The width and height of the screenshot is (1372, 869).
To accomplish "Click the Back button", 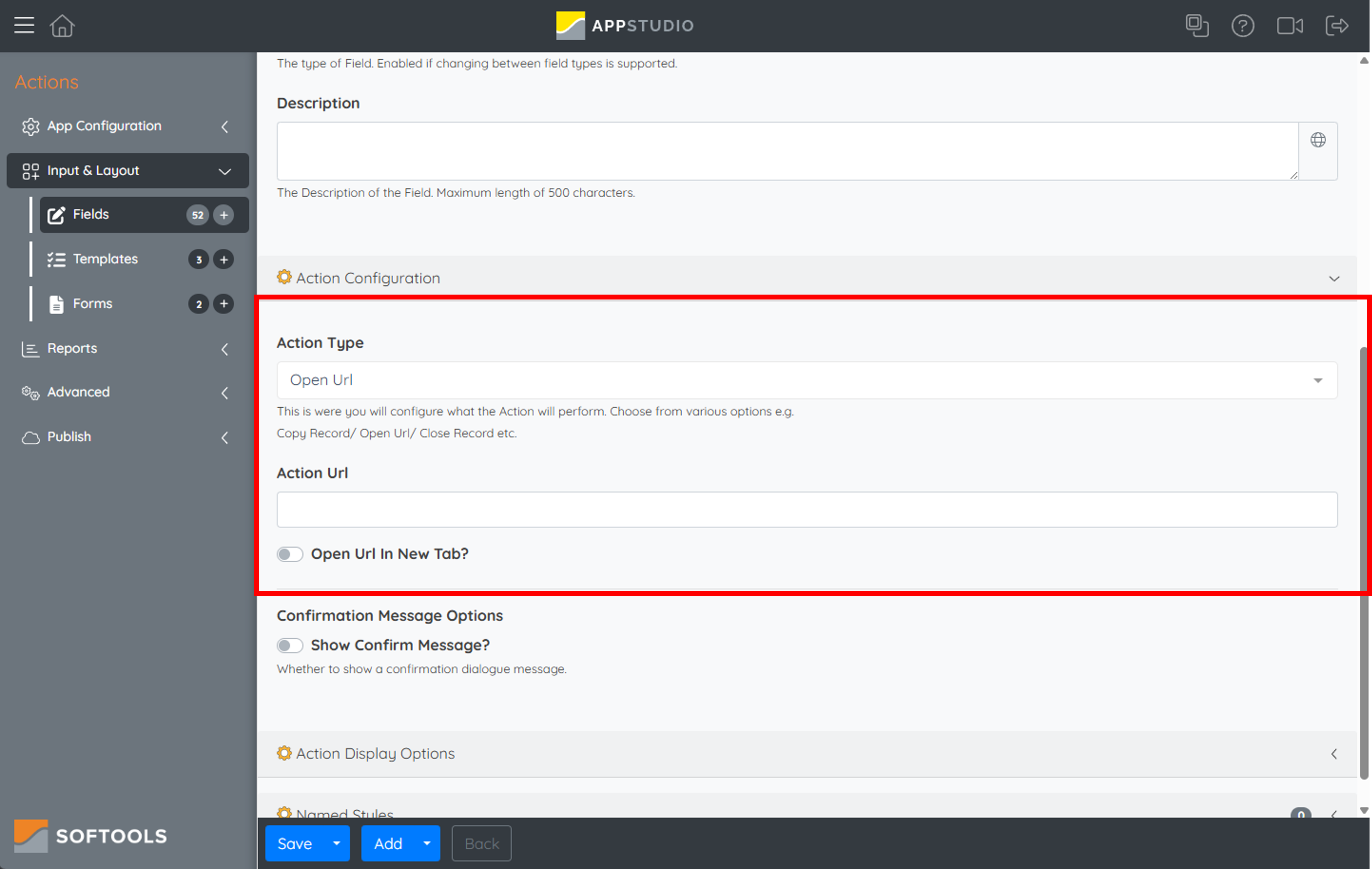I will point(481,843).
